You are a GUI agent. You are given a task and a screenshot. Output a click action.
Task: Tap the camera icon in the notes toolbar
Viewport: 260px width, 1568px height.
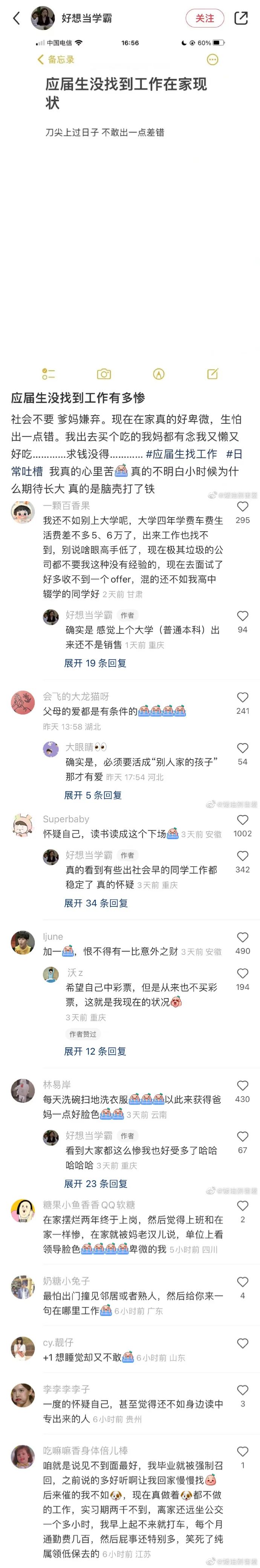click(104, 374)
